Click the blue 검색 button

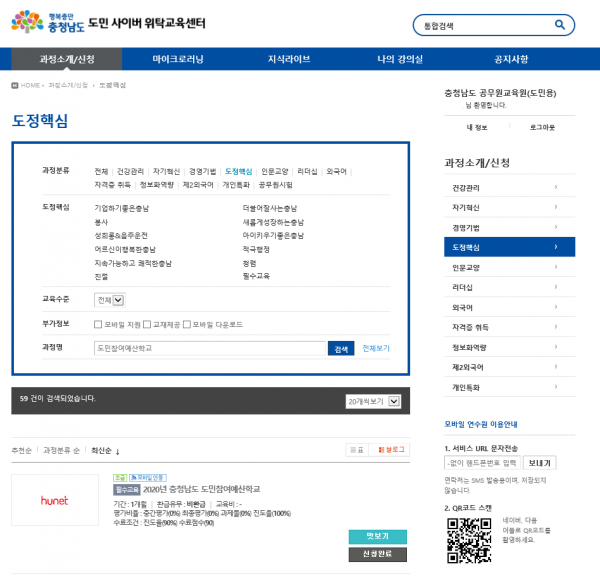(x=341, y=348)
